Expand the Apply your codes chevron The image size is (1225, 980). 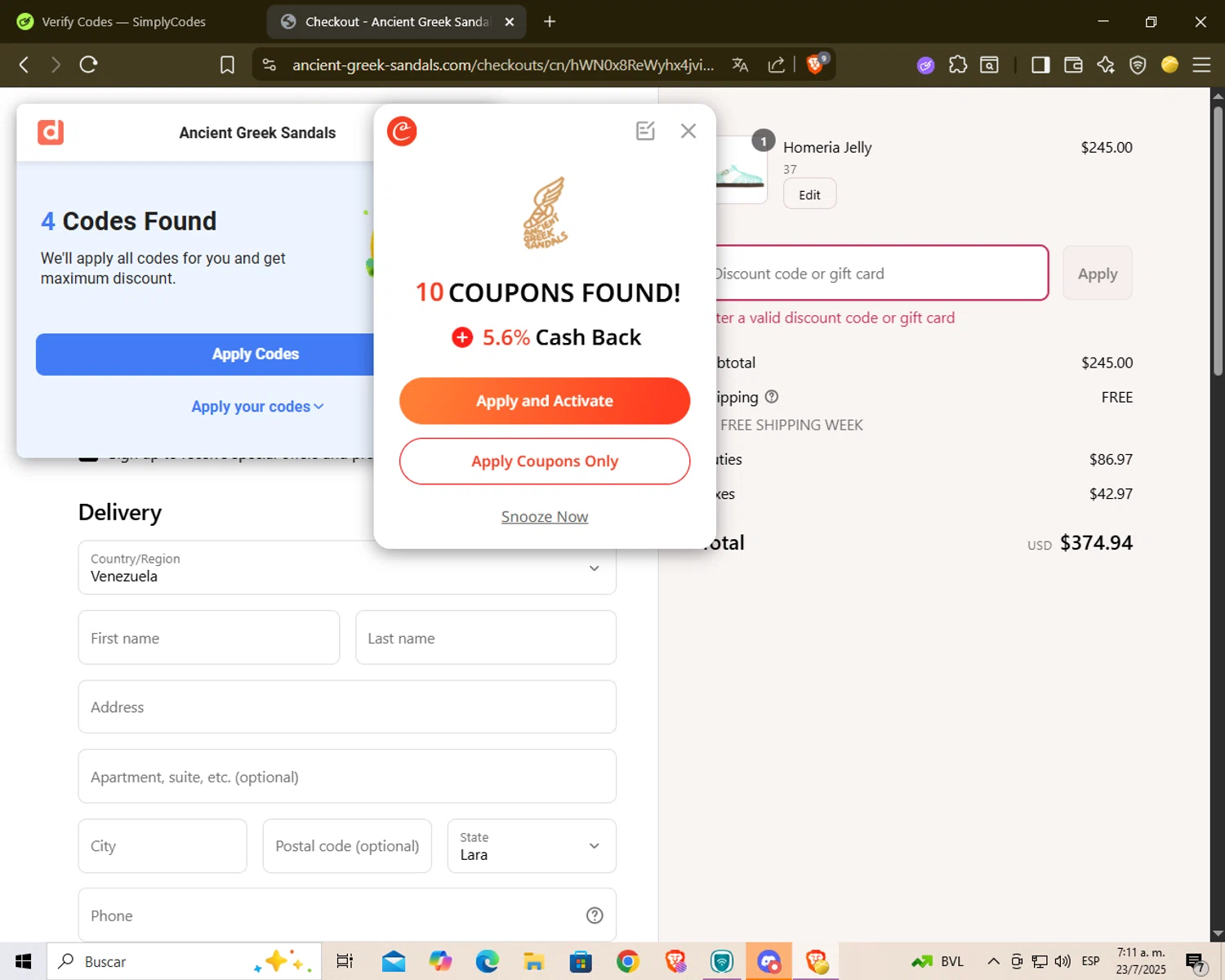click(318, 407)
